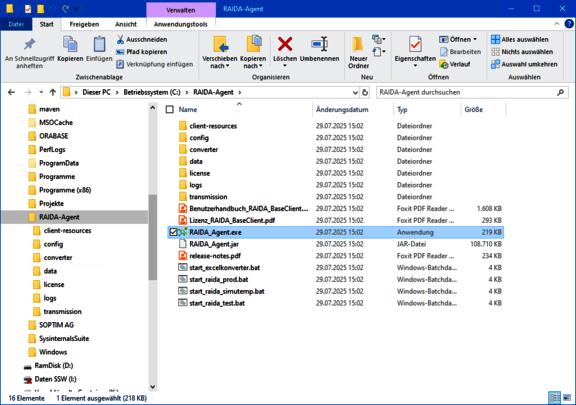Open the Datei menu tab
Viewport: 576px width, 405px height.
coord(16,24)
